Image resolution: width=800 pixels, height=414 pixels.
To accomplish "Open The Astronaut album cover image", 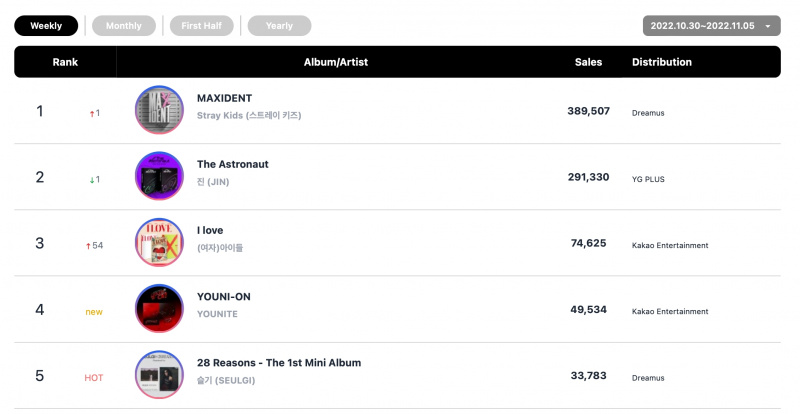I will tap(159, 176).
